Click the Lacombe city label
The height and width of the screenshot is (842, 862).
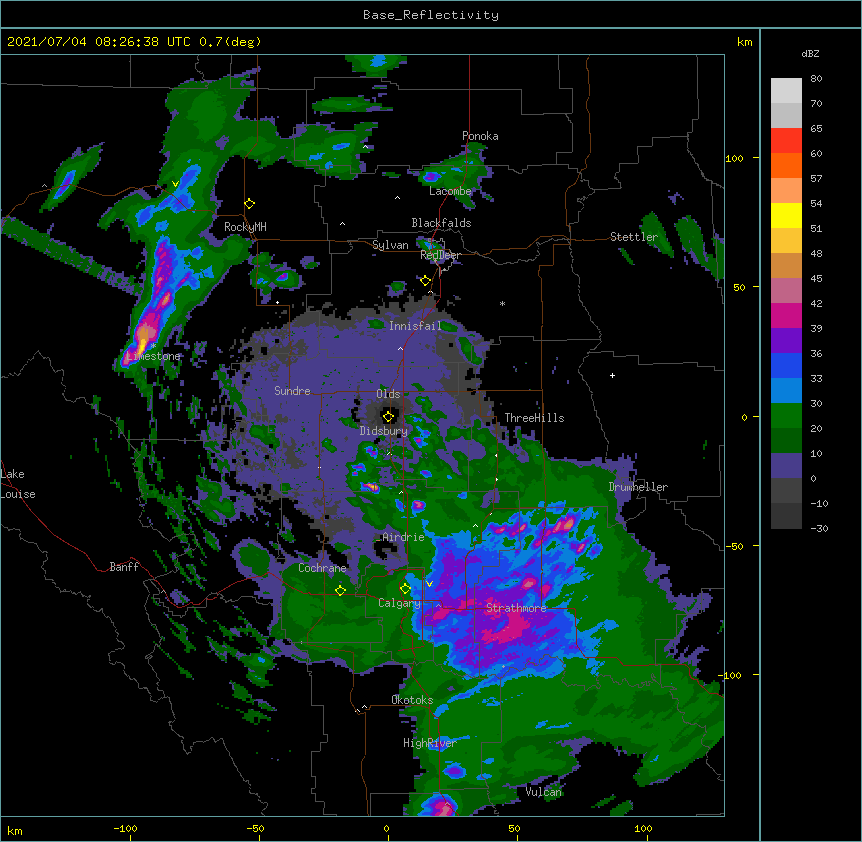coord(450,191)
